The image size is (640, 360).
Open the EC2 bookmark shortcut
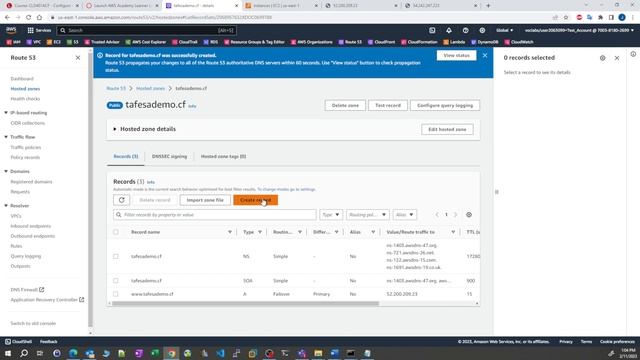53,42
